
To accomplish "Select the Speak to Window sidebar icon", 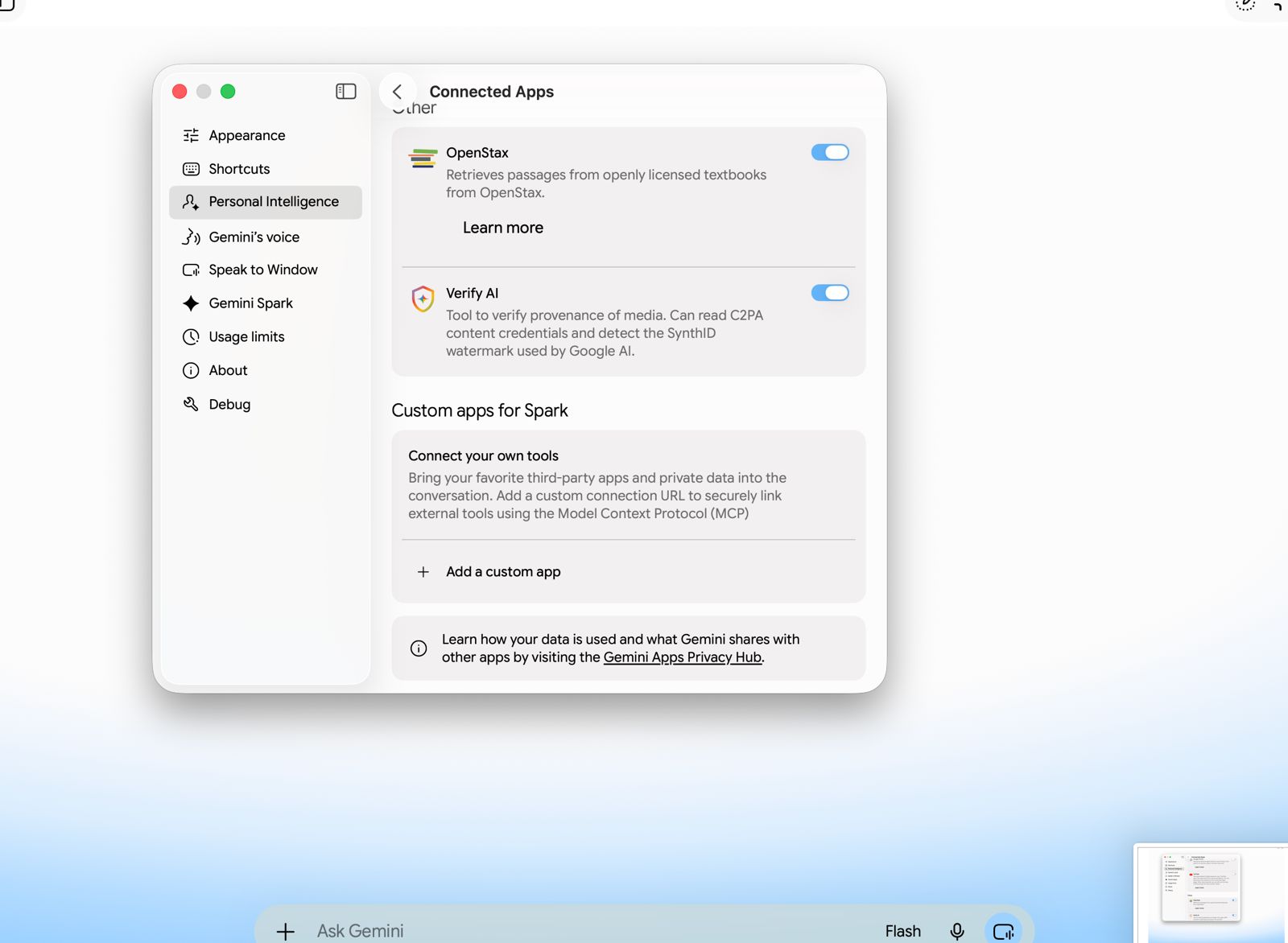I will [191, 270].
